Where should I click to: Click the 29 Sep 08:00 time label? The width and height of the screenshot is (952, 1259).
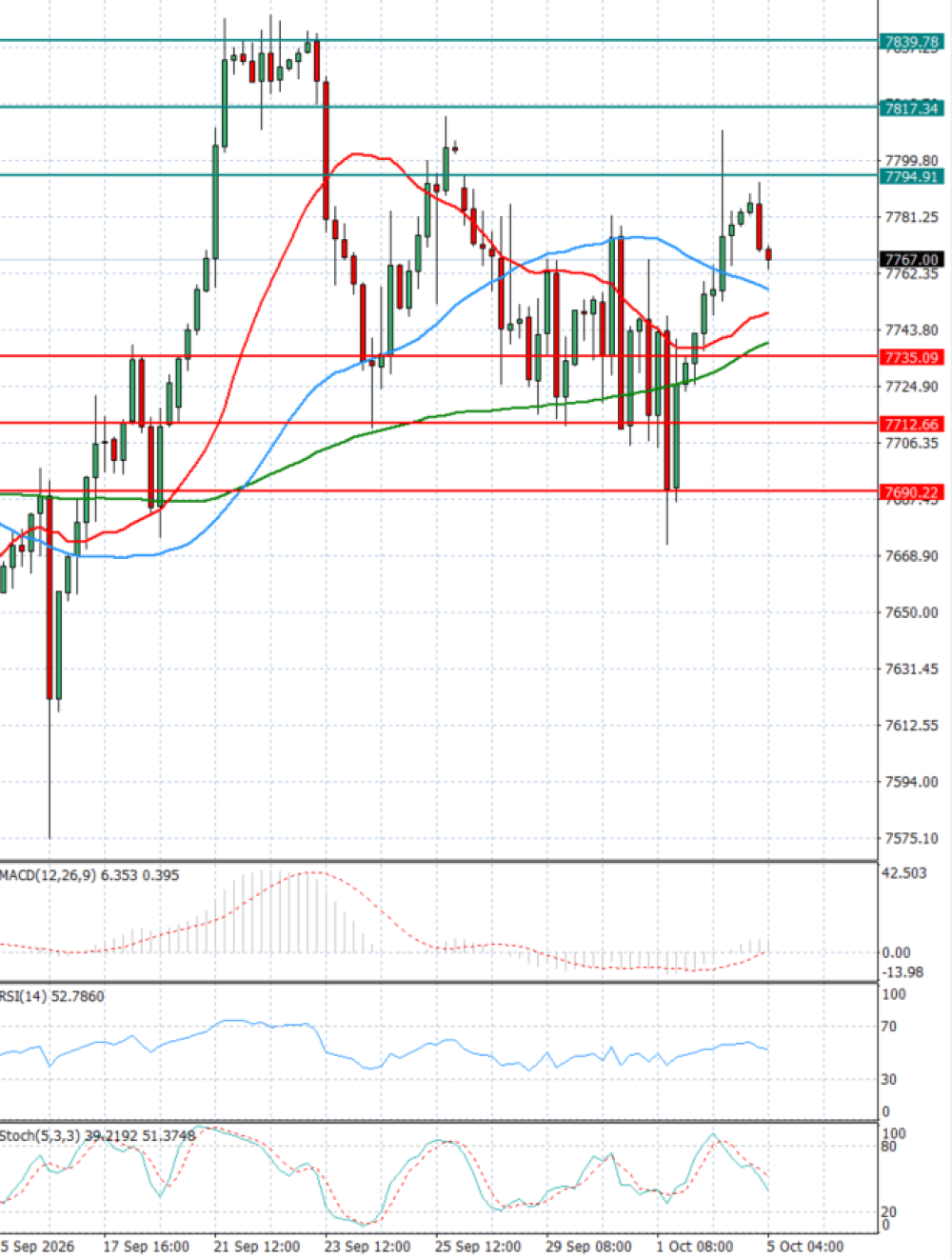click(x=588, y=1247)
